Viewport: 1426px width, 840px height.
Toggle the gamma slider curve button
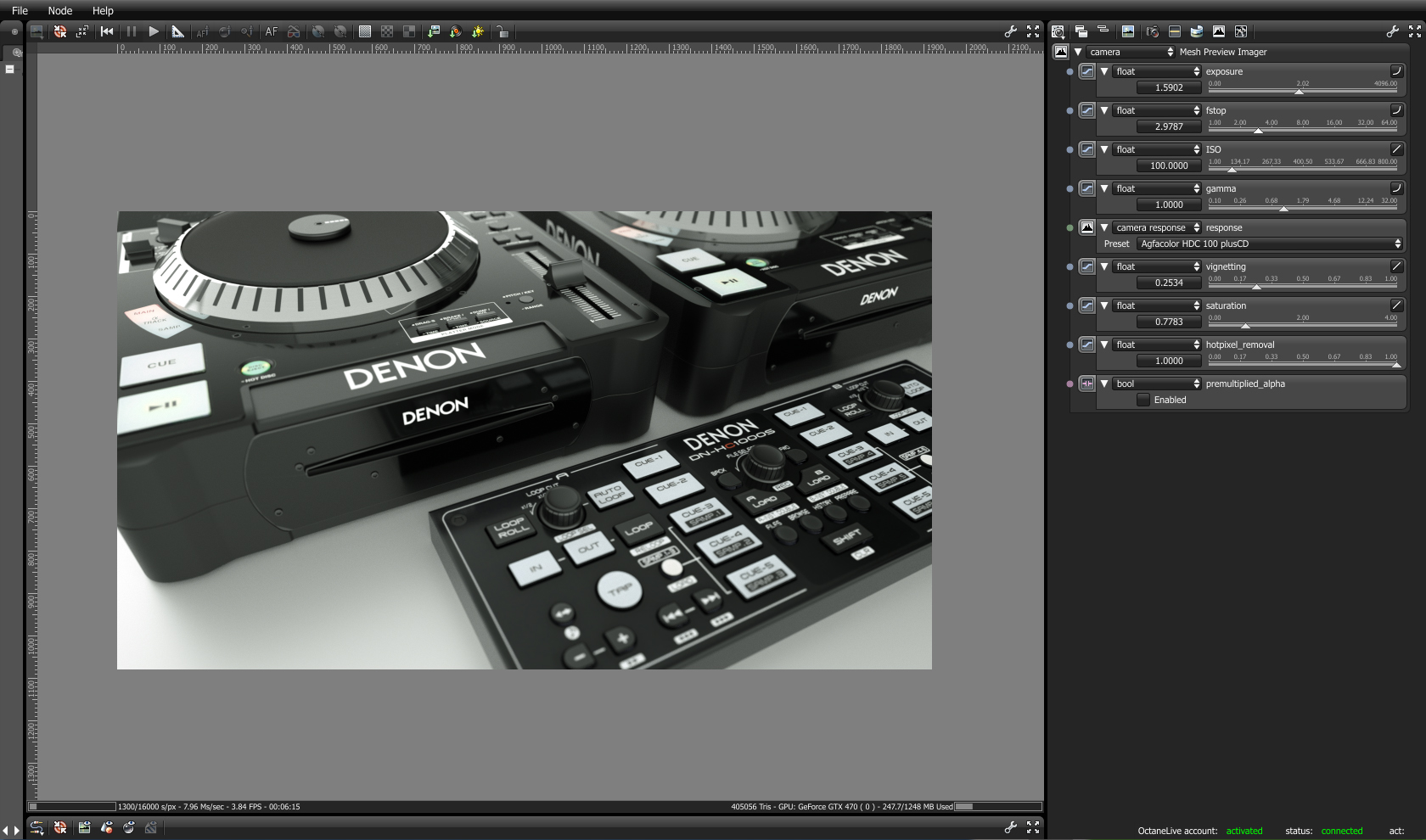point(1396,188)
